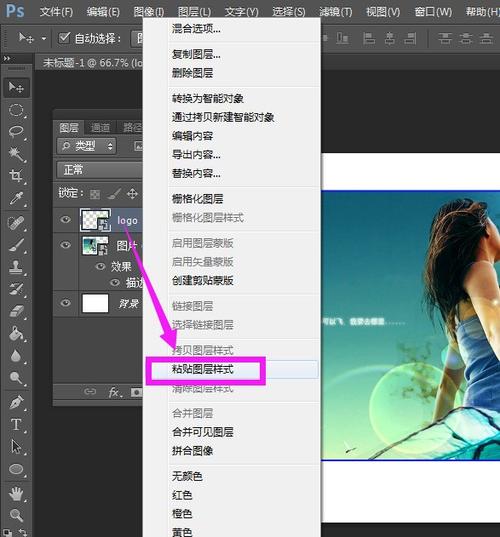Select the Blur tool
This screenshot has height=537, width=500.
pos(16,356)
